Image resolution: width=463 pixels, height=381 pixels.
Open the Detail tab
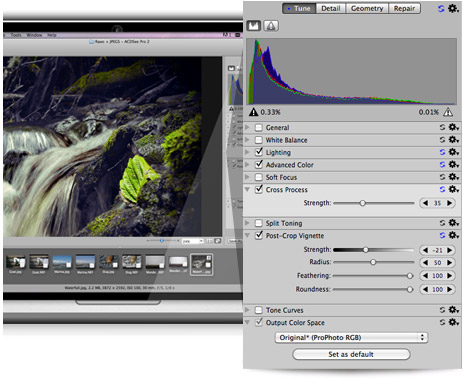(x=331, y=8)
